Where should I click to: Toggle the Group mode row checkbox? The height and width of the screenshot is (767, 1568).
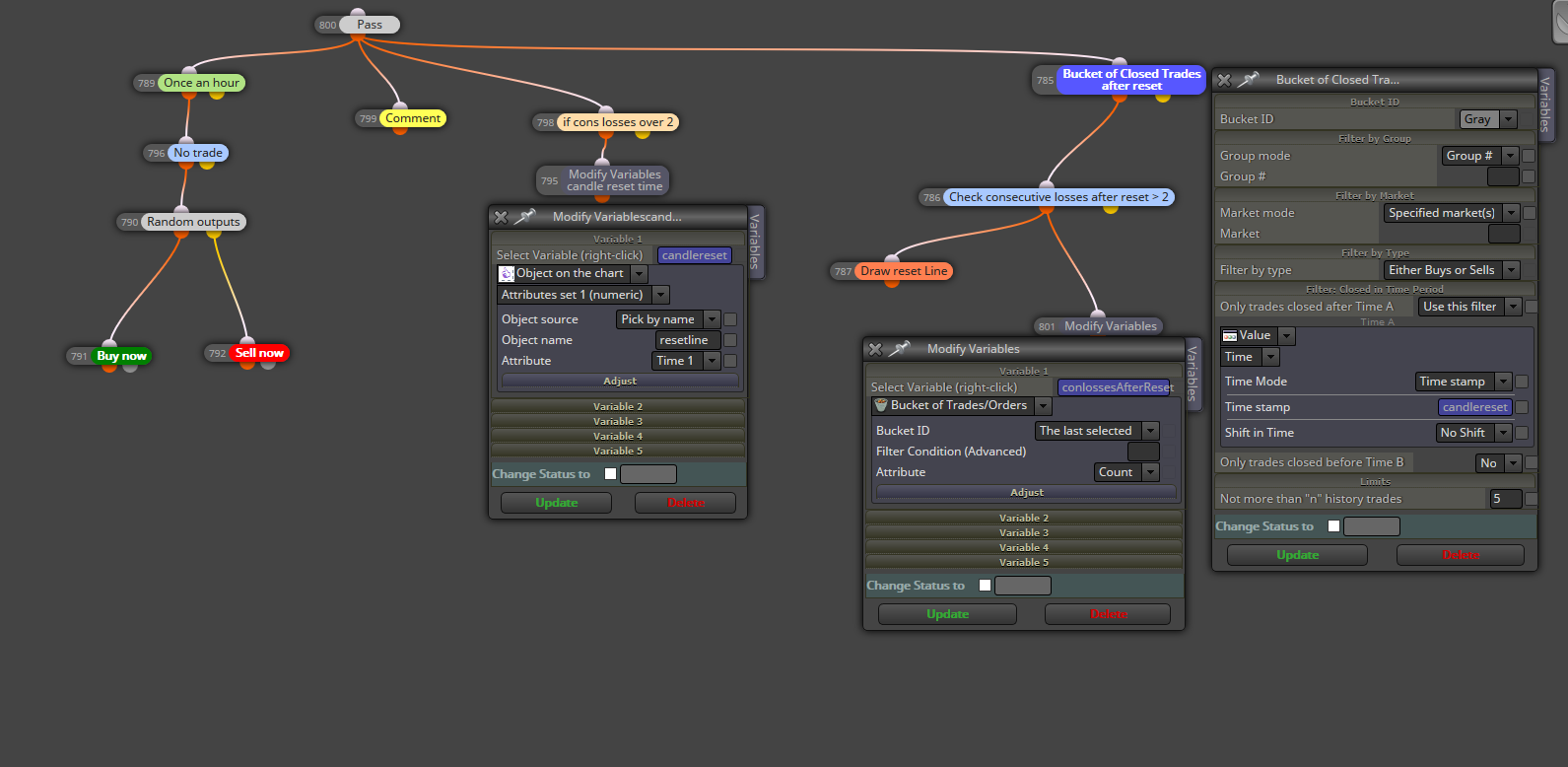1529,156
